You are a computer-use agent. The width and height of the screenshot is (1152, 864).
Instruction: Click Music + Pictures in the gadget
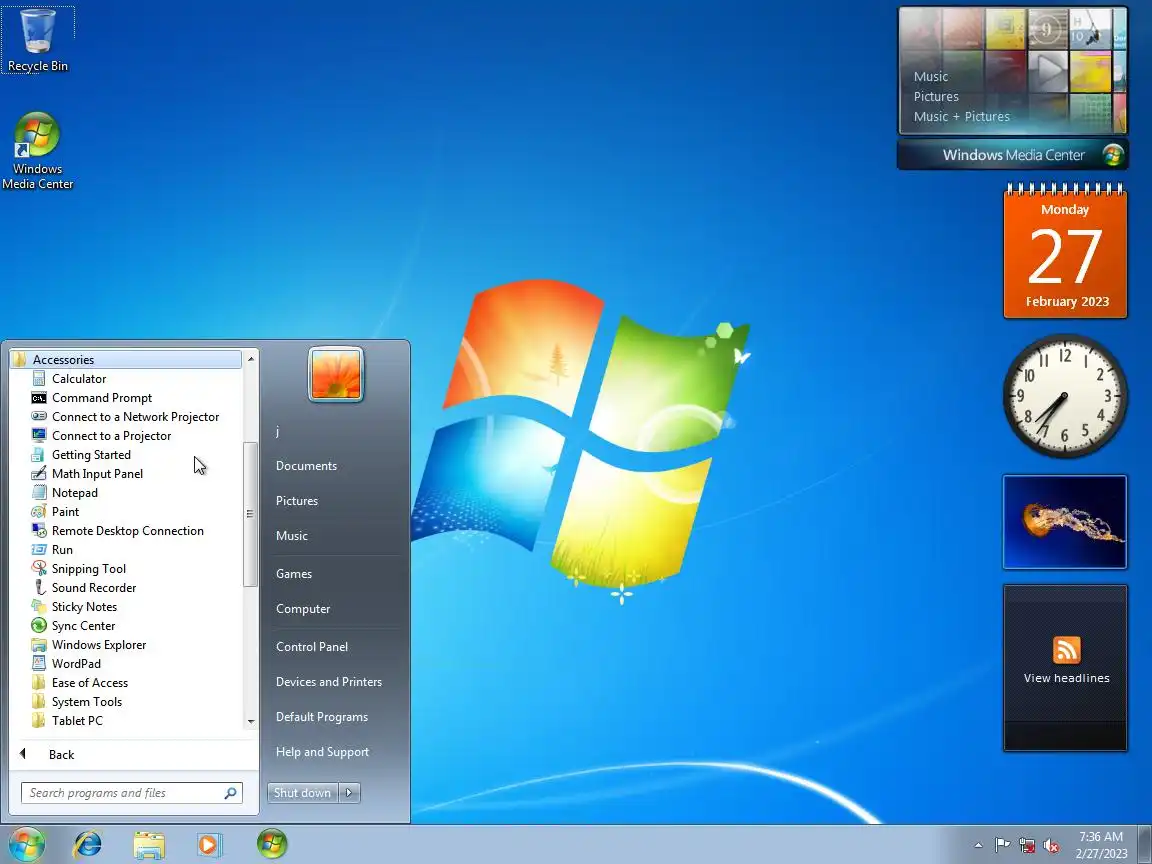pos(962,116)
